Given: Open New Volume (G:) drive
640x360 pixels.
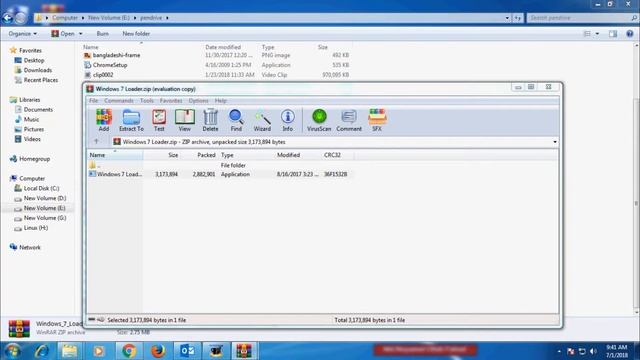Looking at the screenshot, I should [45, 218].
